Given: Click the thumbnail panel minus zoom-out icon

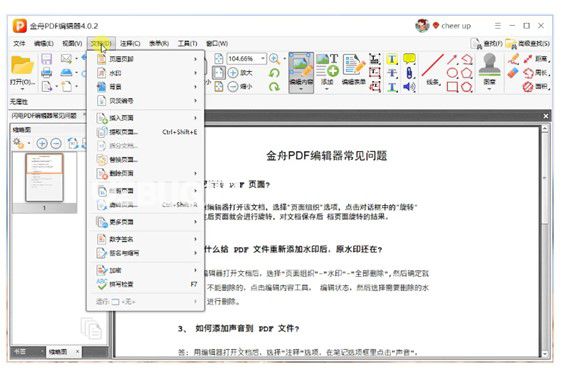Looking at the screenshot, I should (56, 144).
